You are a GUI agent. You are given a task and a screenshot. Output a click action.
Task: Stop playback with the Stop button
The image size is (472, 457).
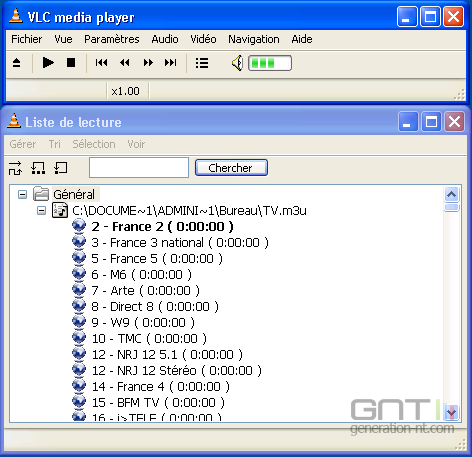click(x=71, y=63)
